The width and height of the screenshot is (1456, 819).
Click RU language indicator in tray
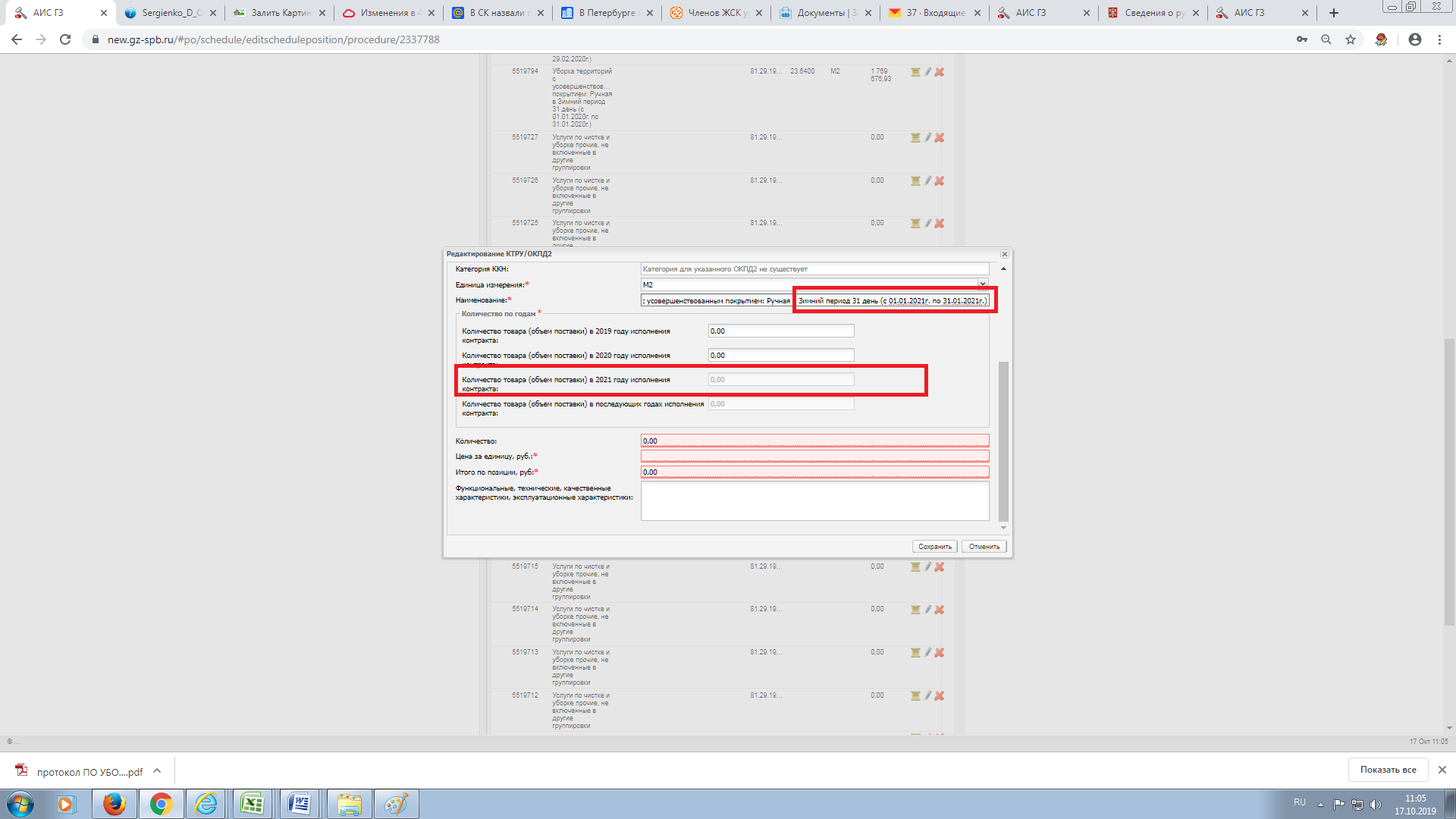(x=1299, y=803)
